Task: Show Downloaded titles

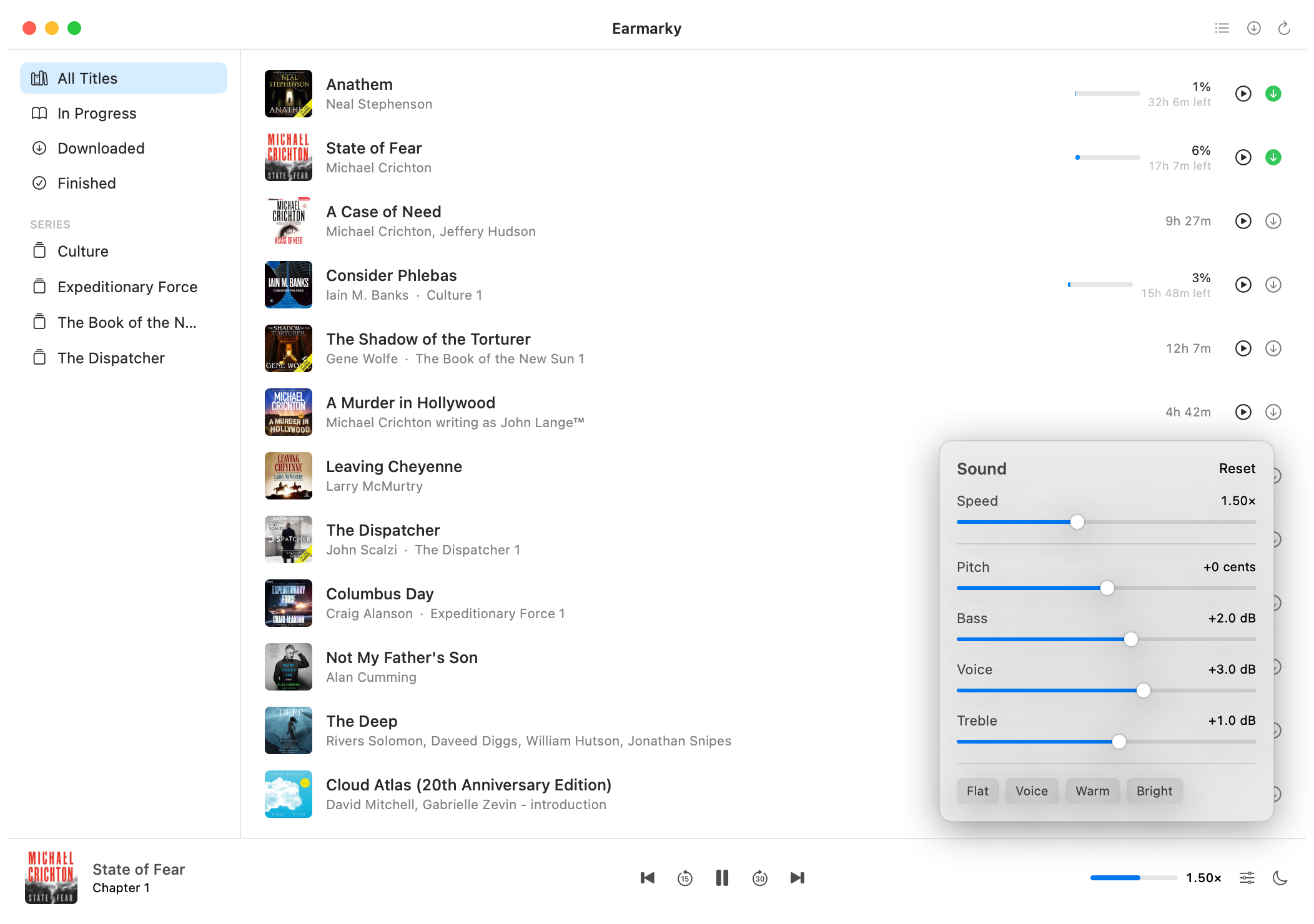Action: [124, 148]
